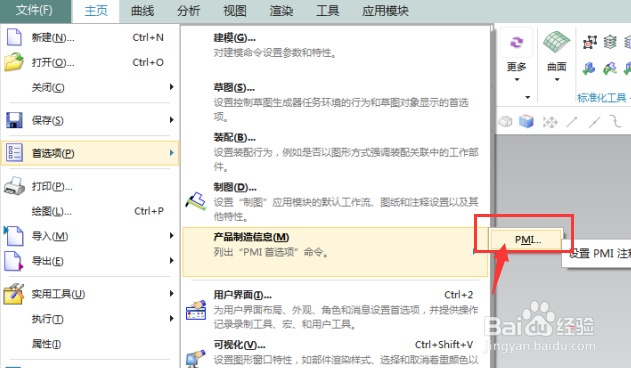Click the 可视化 visualization icon
Viewport: 631px width, 368px height.
[196, 358]
